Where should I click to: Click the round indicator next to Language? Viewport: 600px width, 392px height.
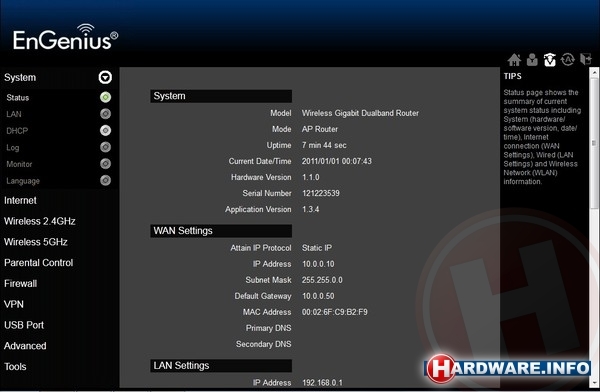[105, 180]
